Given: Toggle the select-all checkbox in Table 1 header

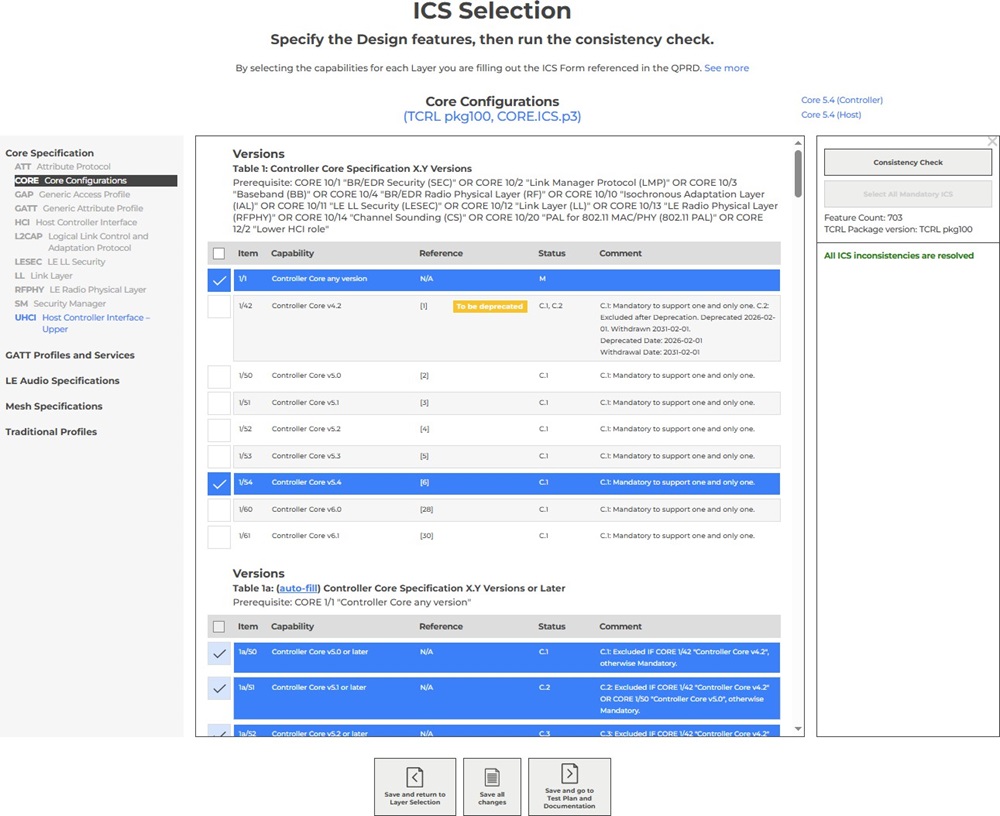Looking at the screenshot, I should (x=219, y=254).
